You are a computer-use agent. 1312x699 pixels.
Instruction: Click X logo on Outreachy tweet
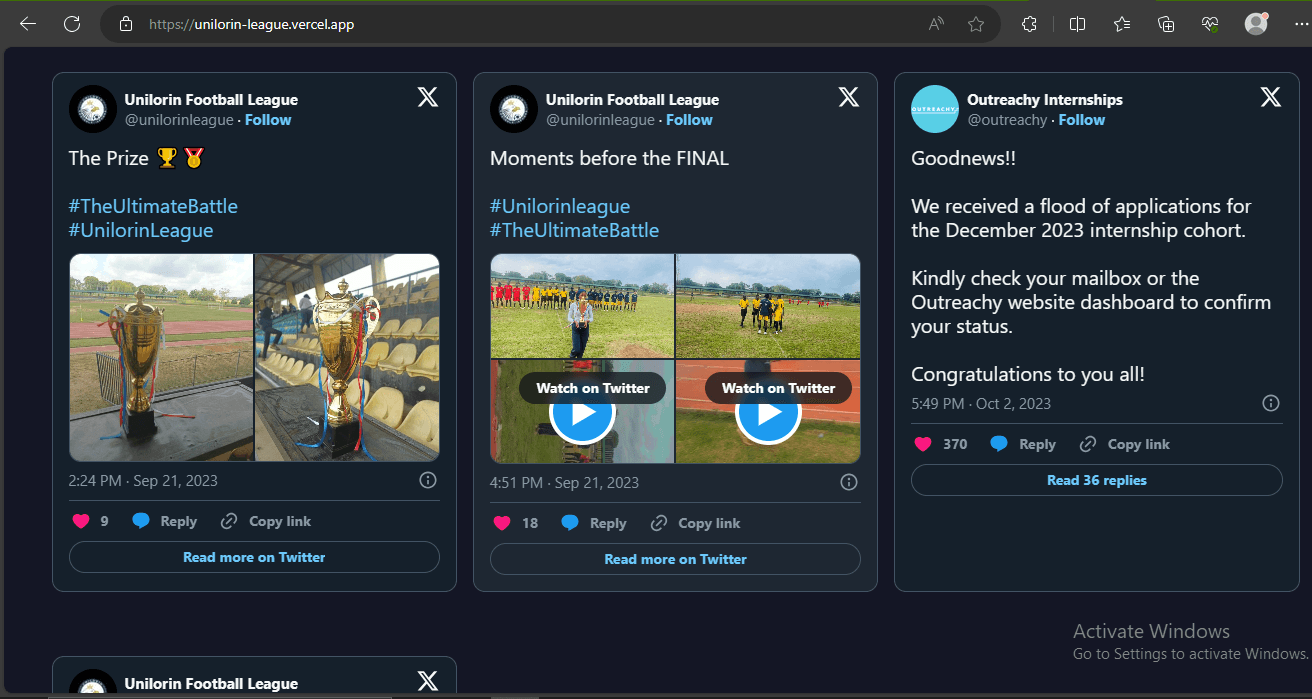point(1270,97)
